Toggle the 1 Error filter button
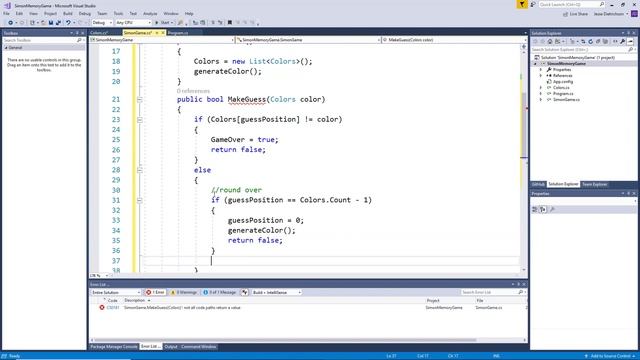Screen dimensions: 640x360 coord(156,292)
